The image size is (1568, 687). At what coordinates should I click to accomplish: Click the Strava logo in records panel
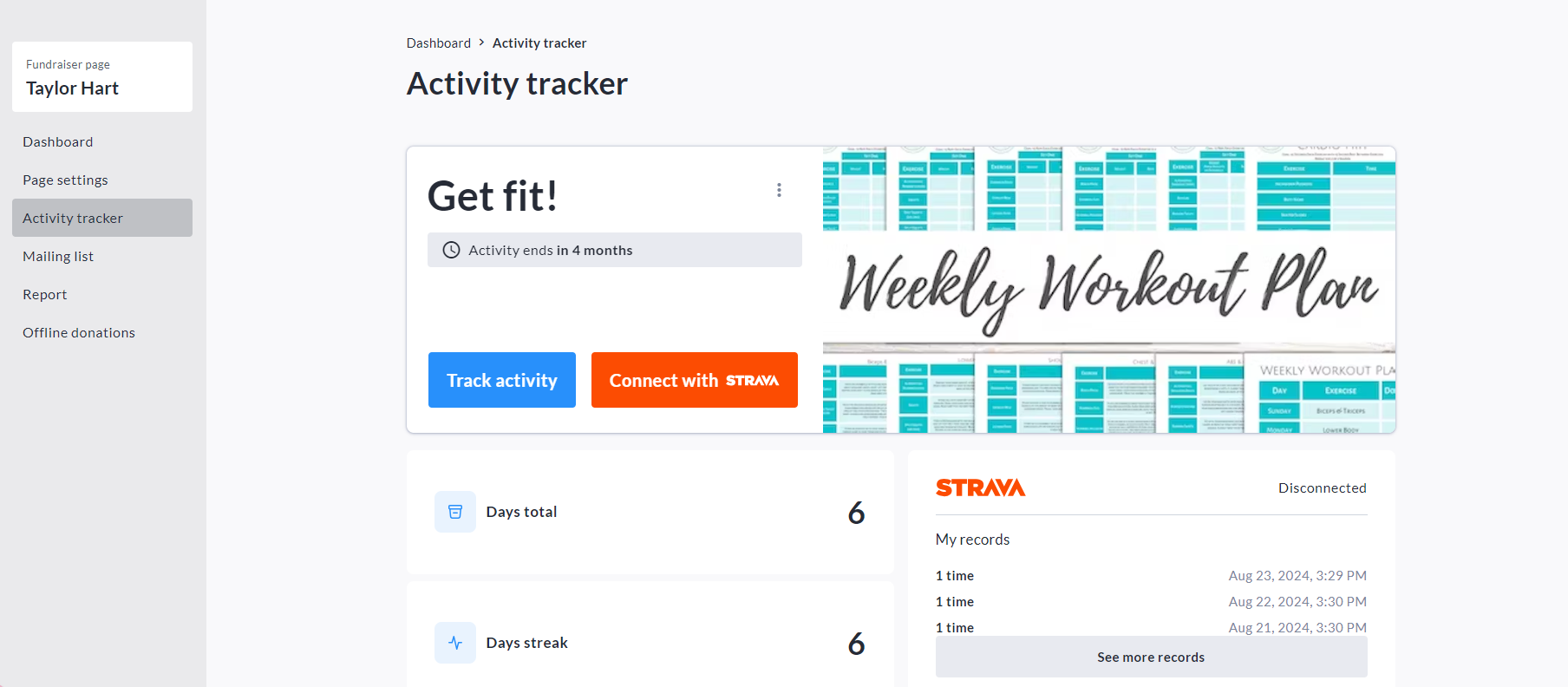(x=980, y=487)
